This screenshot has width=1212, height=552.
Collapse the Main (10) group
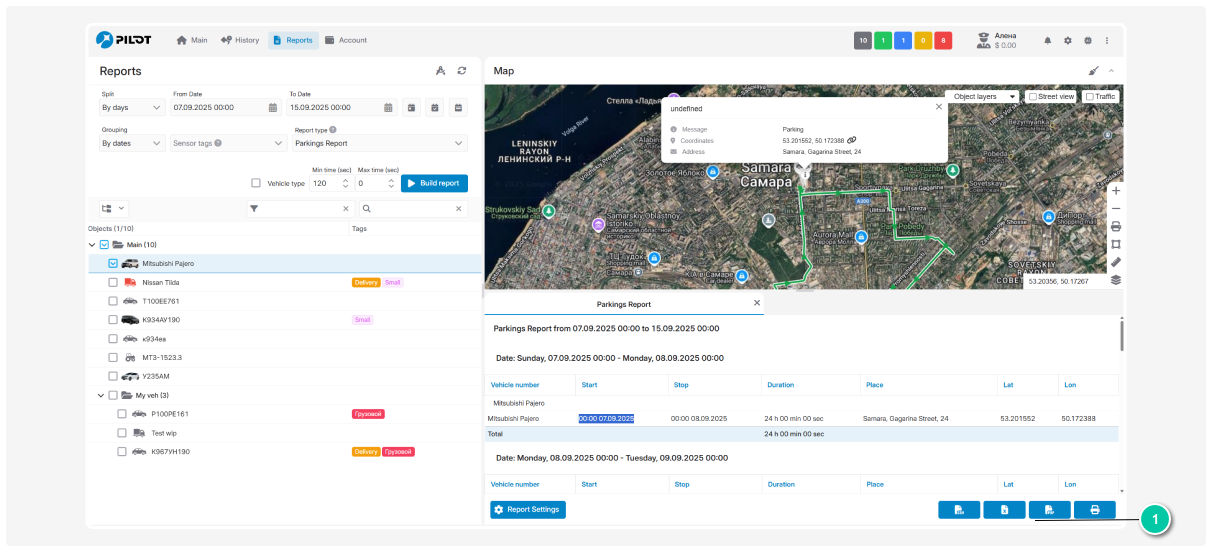click(x=92, y=245)
